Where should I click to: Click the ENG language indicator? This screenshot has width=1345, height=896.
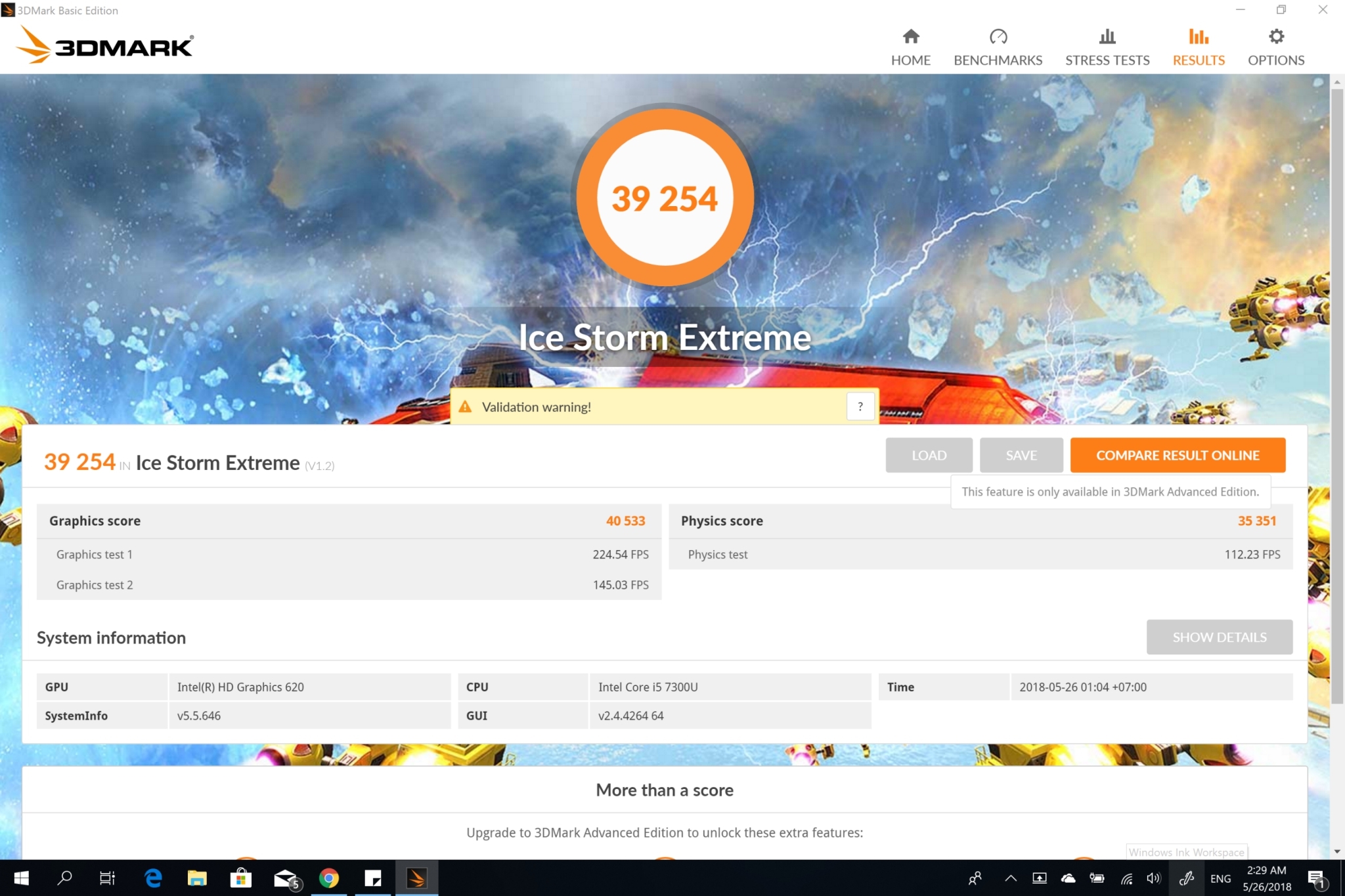[x=1220, y=878]
